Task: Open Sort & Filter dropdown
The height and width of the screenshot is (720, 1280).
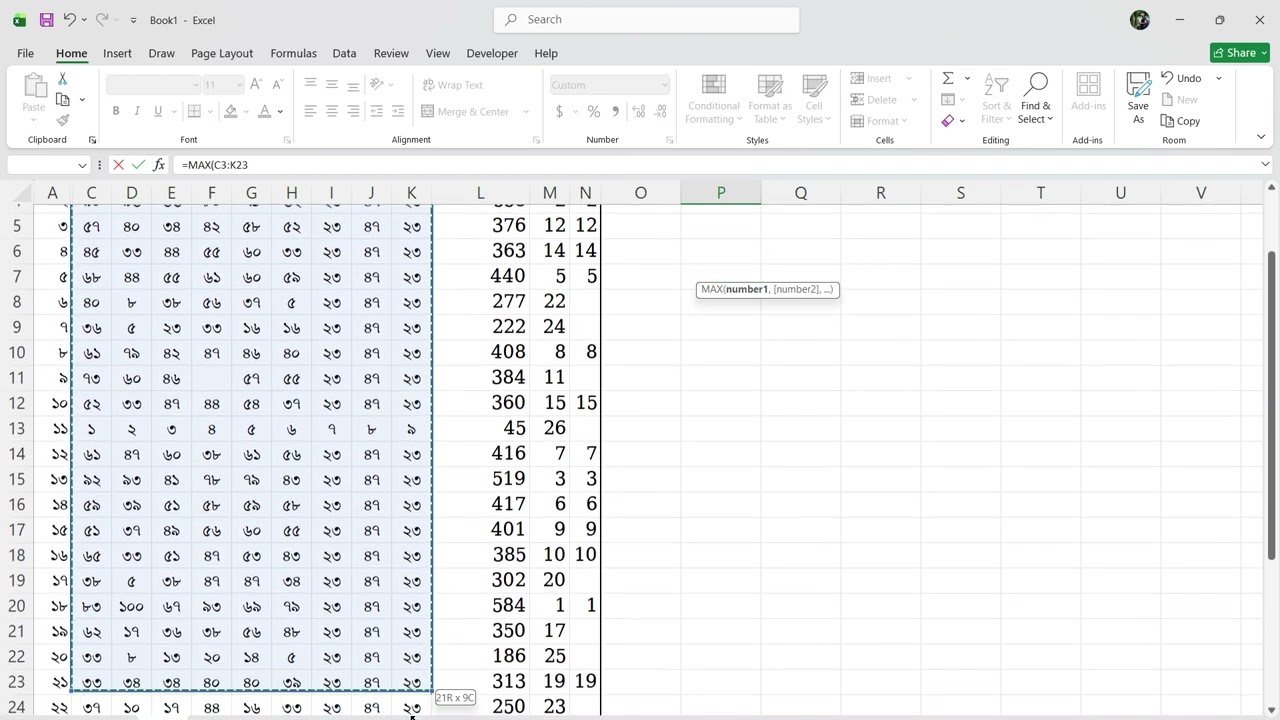Action: pos(996,98)
